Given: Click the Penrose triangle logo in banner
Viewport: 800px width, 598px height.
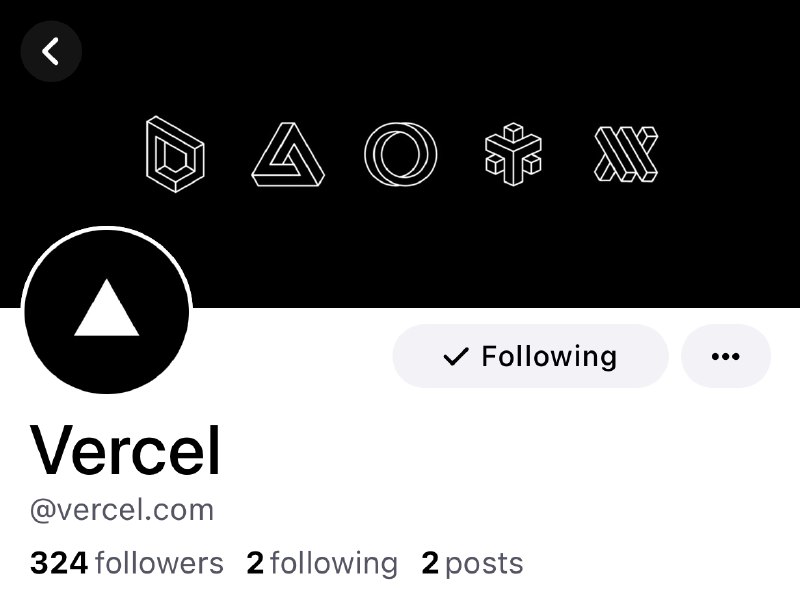Looking at the screenshot, I should (288, 154).
